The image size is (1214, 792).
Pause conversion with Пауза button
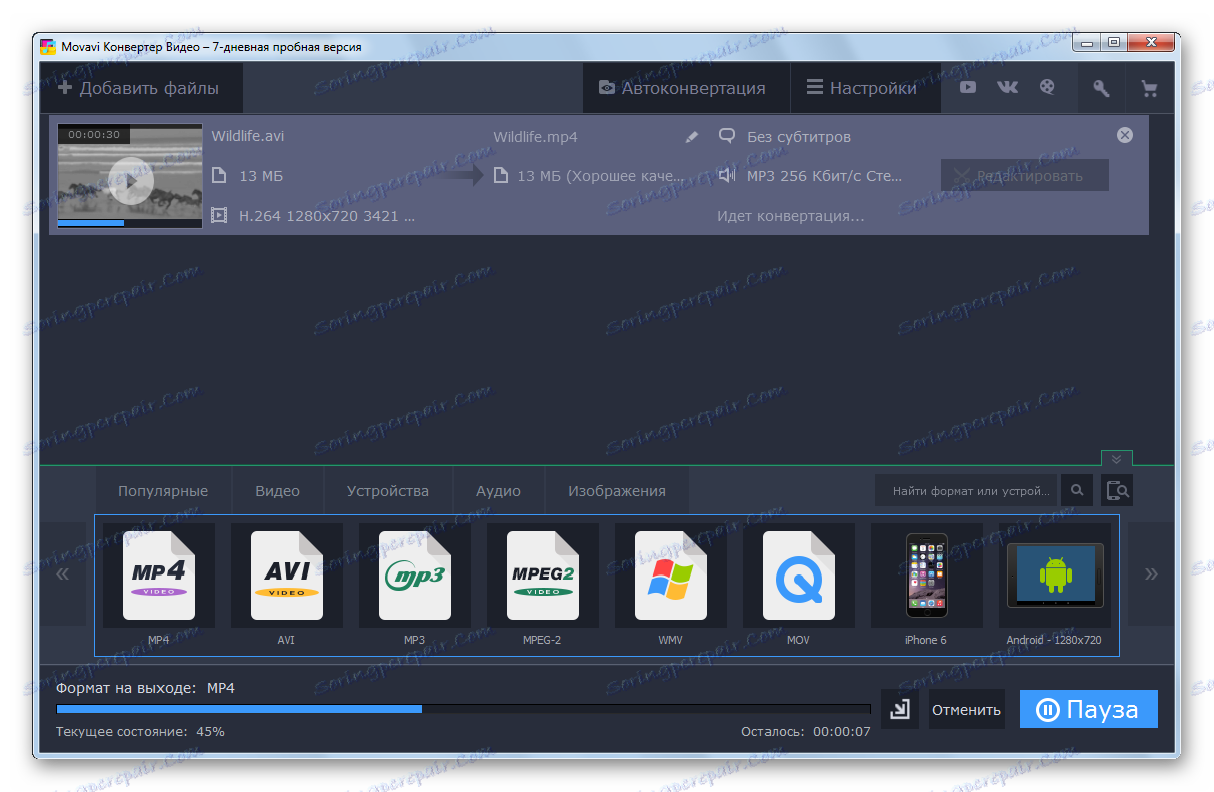coord(1089,709)
